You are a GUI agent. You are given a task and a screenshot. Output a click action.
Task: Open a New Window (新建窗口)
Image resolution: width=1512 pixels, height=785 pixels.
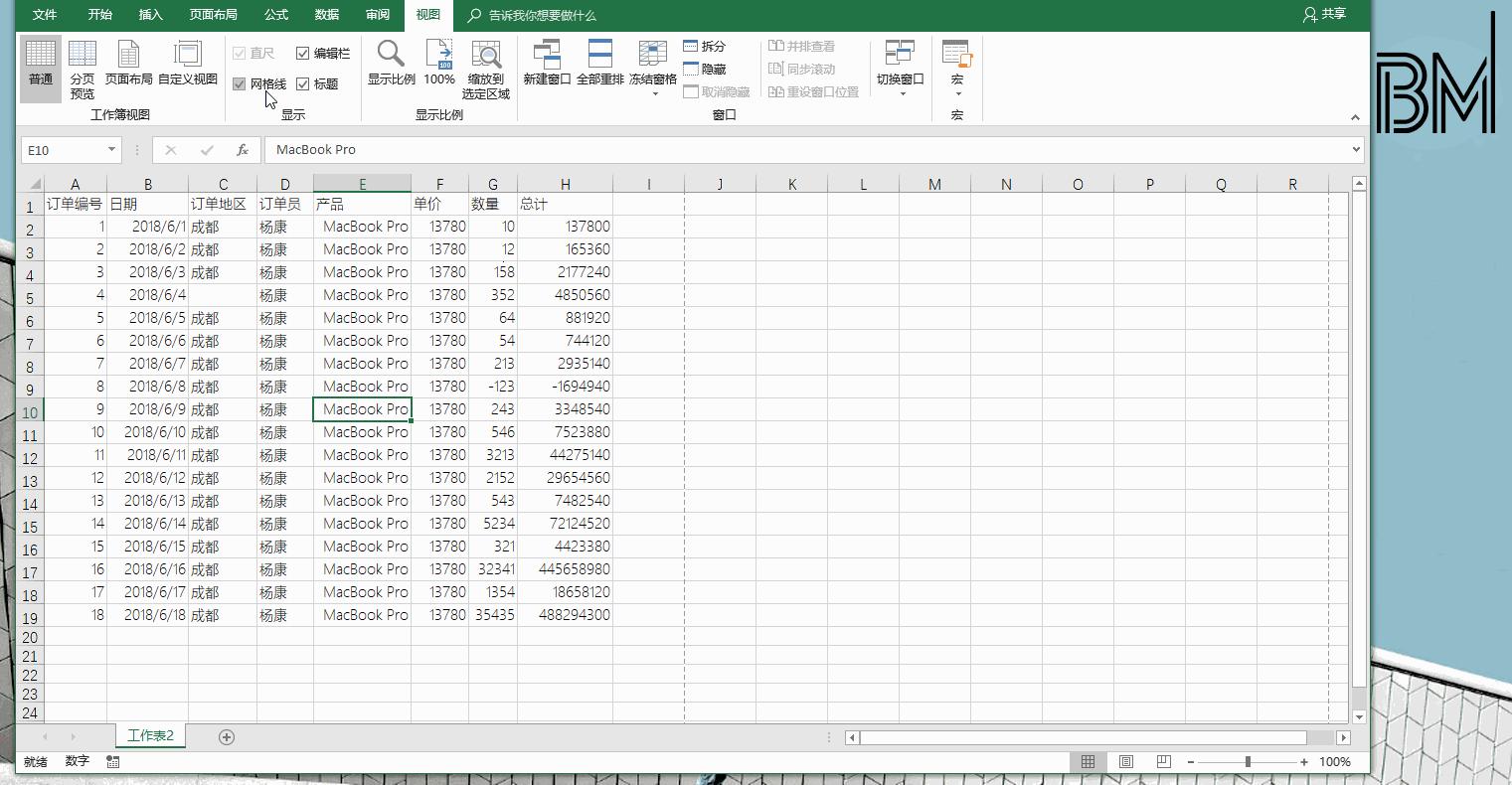547,65
